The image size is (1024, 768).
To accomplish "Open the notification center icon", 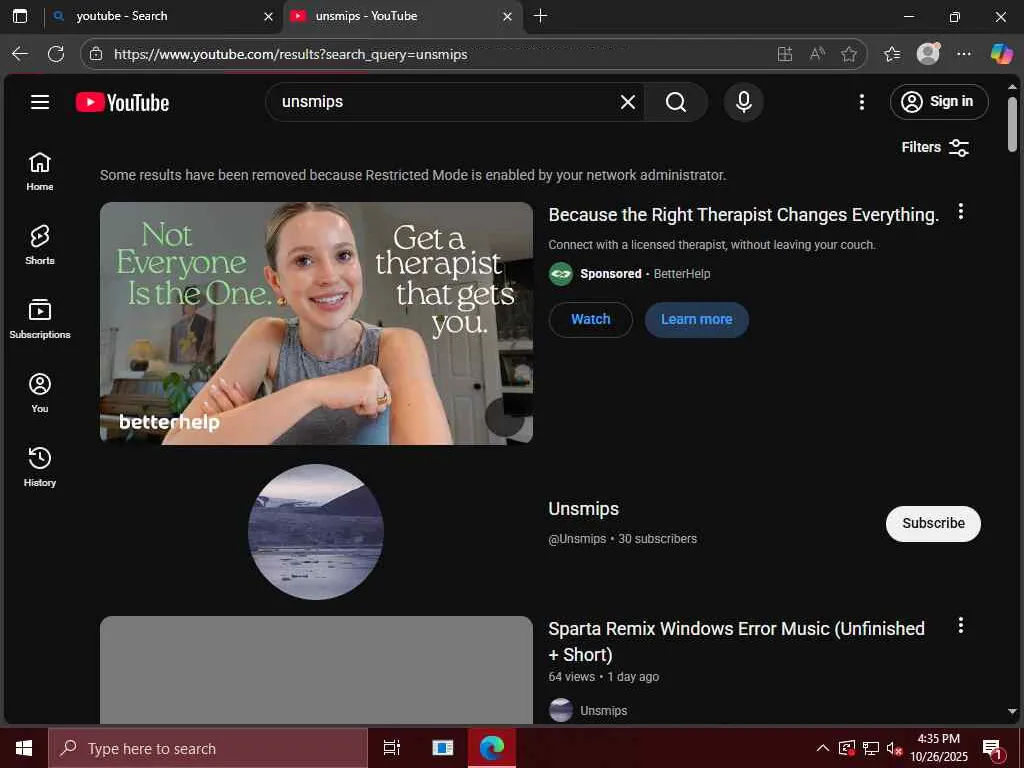I will (992, 748).
